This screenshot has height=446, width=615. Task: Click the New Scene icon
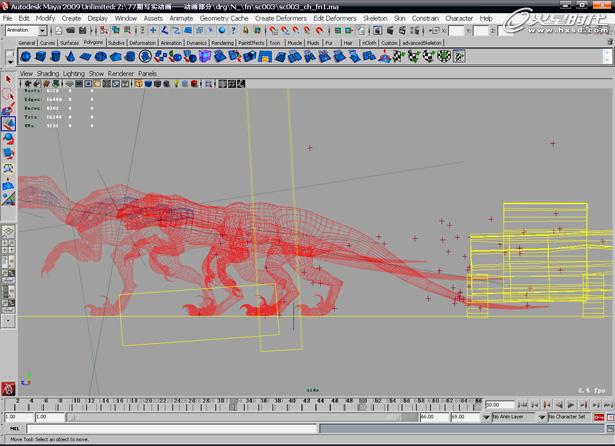tap(59, 30)
